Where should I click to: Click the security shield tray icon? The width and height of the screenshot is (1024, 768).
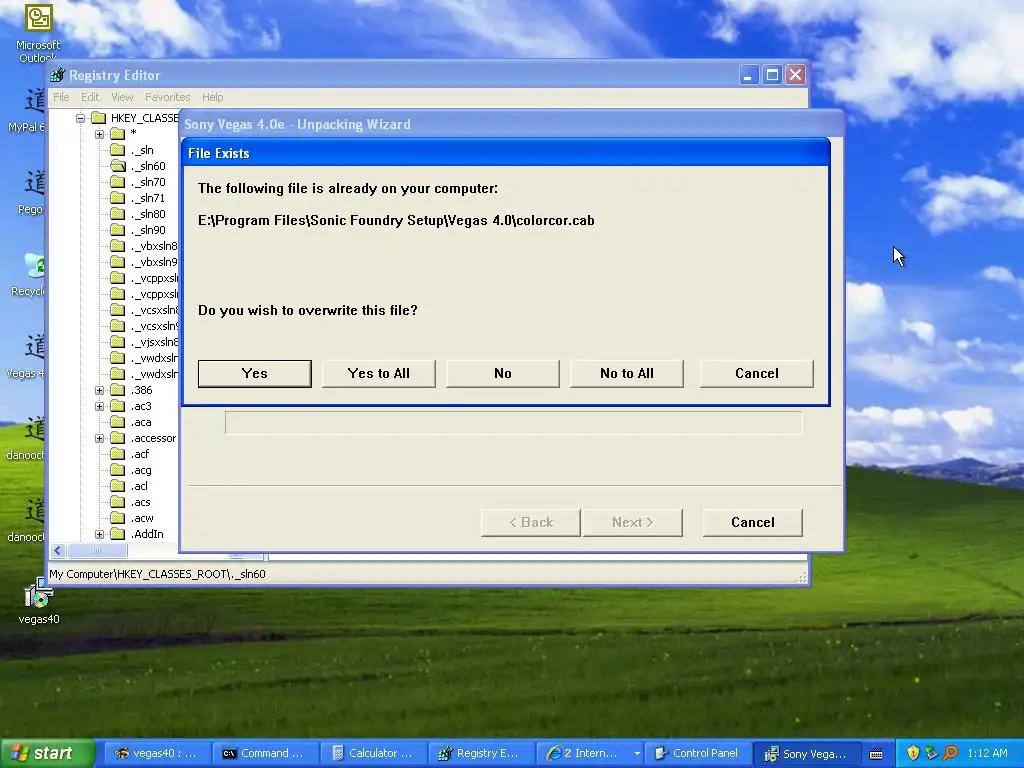[914, 754]
